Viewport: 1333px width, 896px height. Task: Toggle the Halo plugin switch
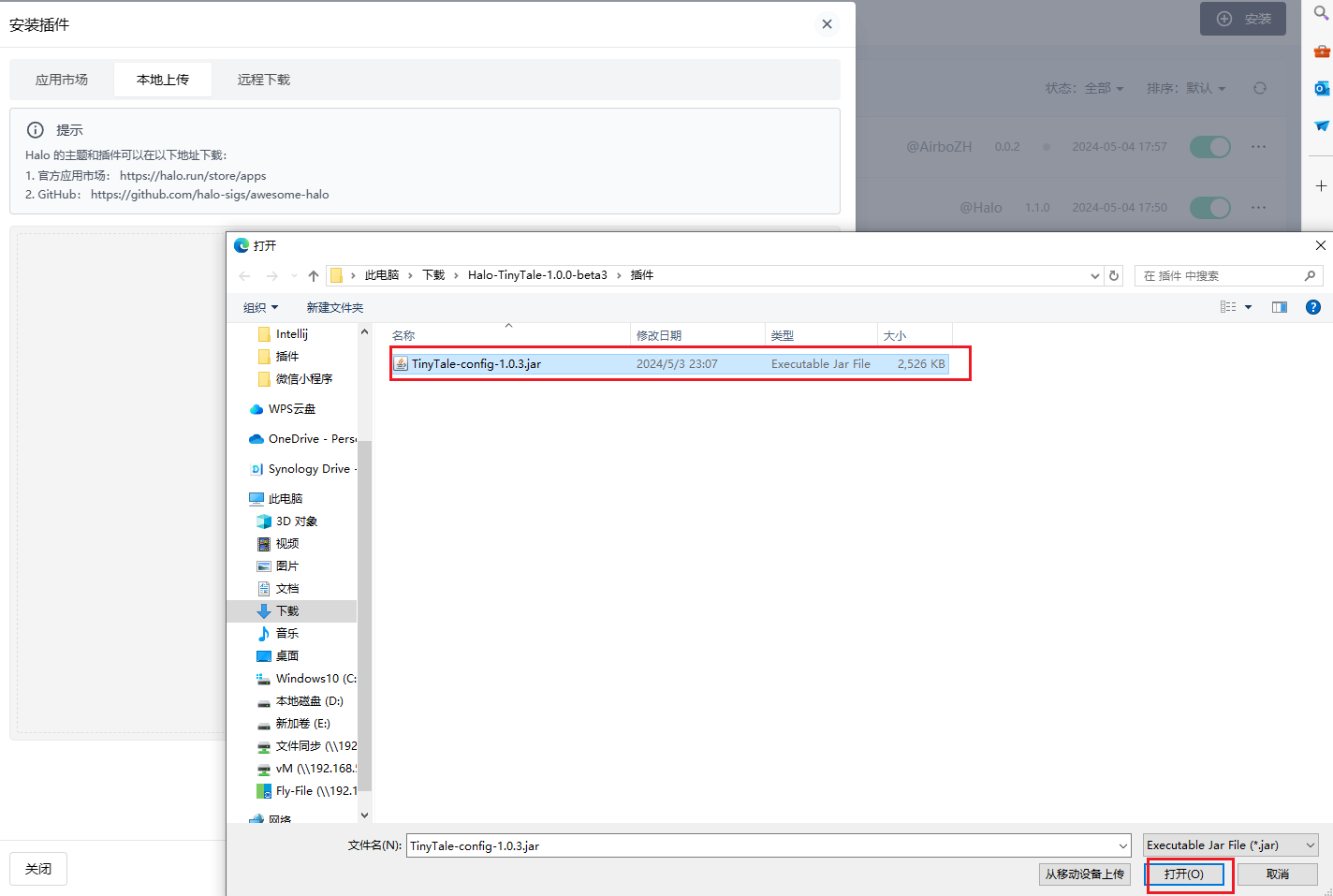[1210, 207]
